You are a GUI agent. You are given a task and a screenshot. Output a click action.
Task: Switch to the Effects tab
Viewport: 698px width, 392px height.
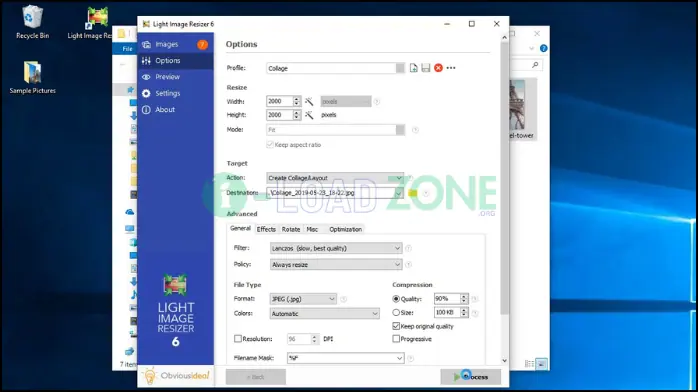[266, 229]
